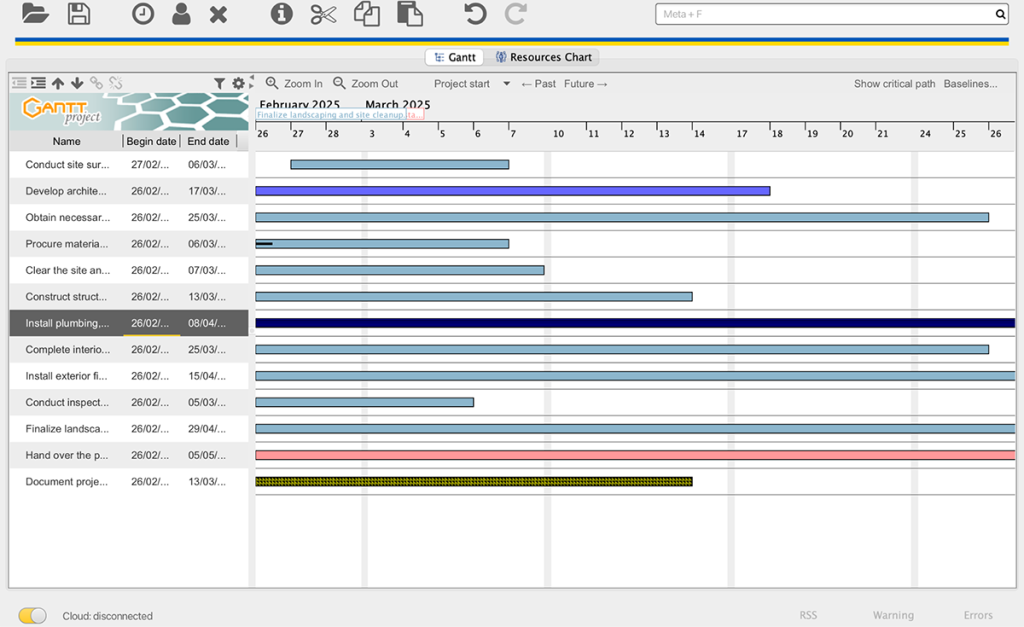Click the Link tasks chain icon
The width and height of the screenshot is (1024, 627).
coord(96,83)
